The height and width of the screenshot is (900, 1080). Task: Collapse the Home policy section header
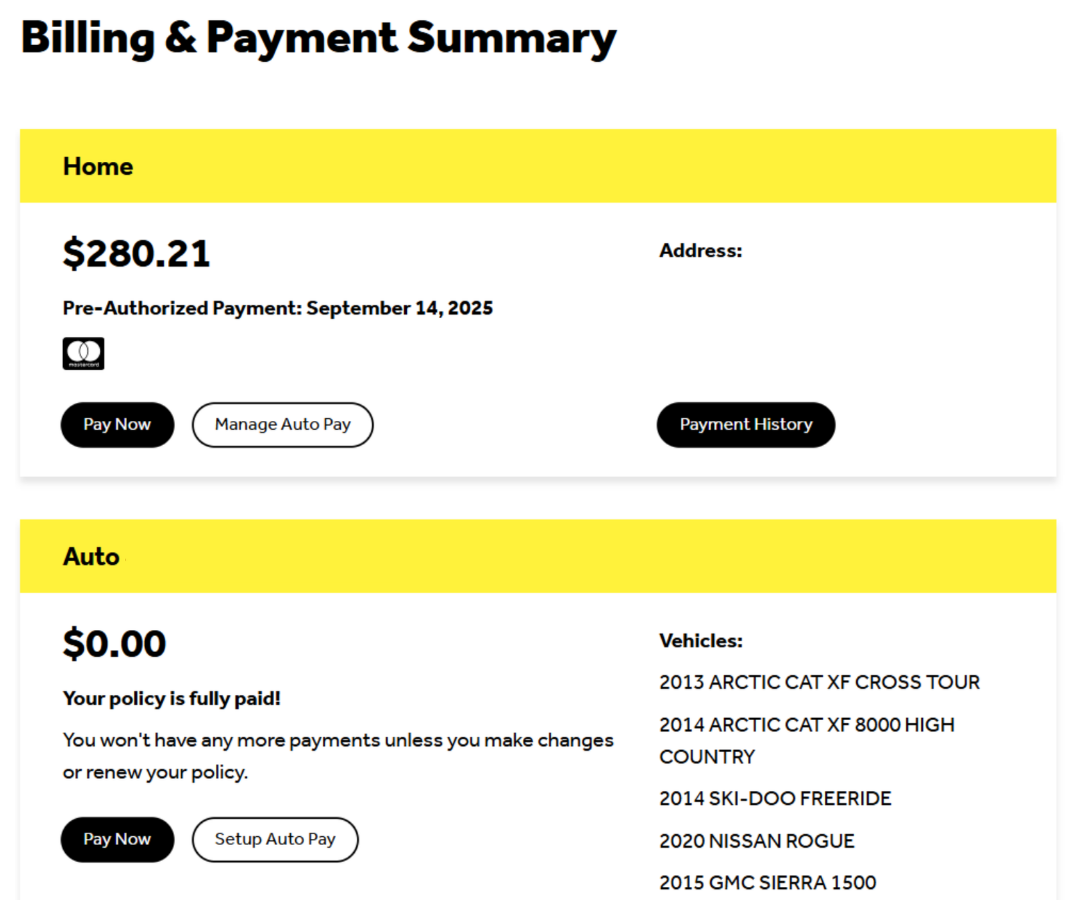(x=98, y=166)
